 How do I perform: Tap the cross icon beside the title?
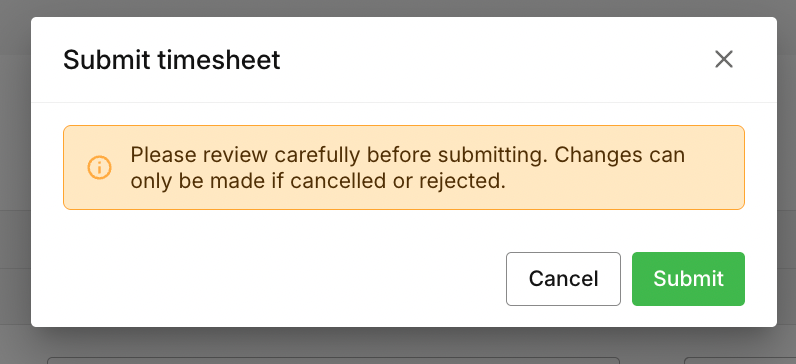point(723,59)
